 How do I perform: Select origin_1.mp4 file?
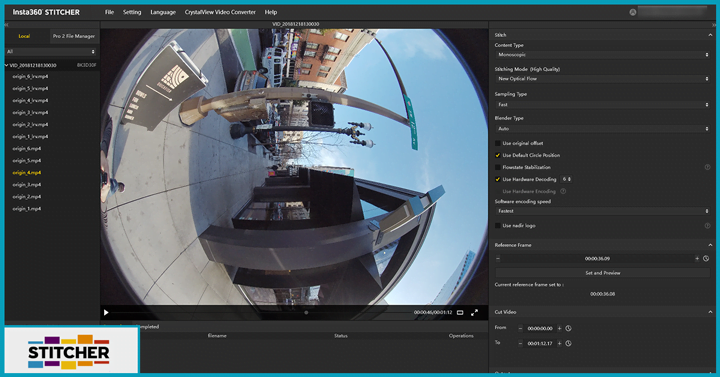27,208
